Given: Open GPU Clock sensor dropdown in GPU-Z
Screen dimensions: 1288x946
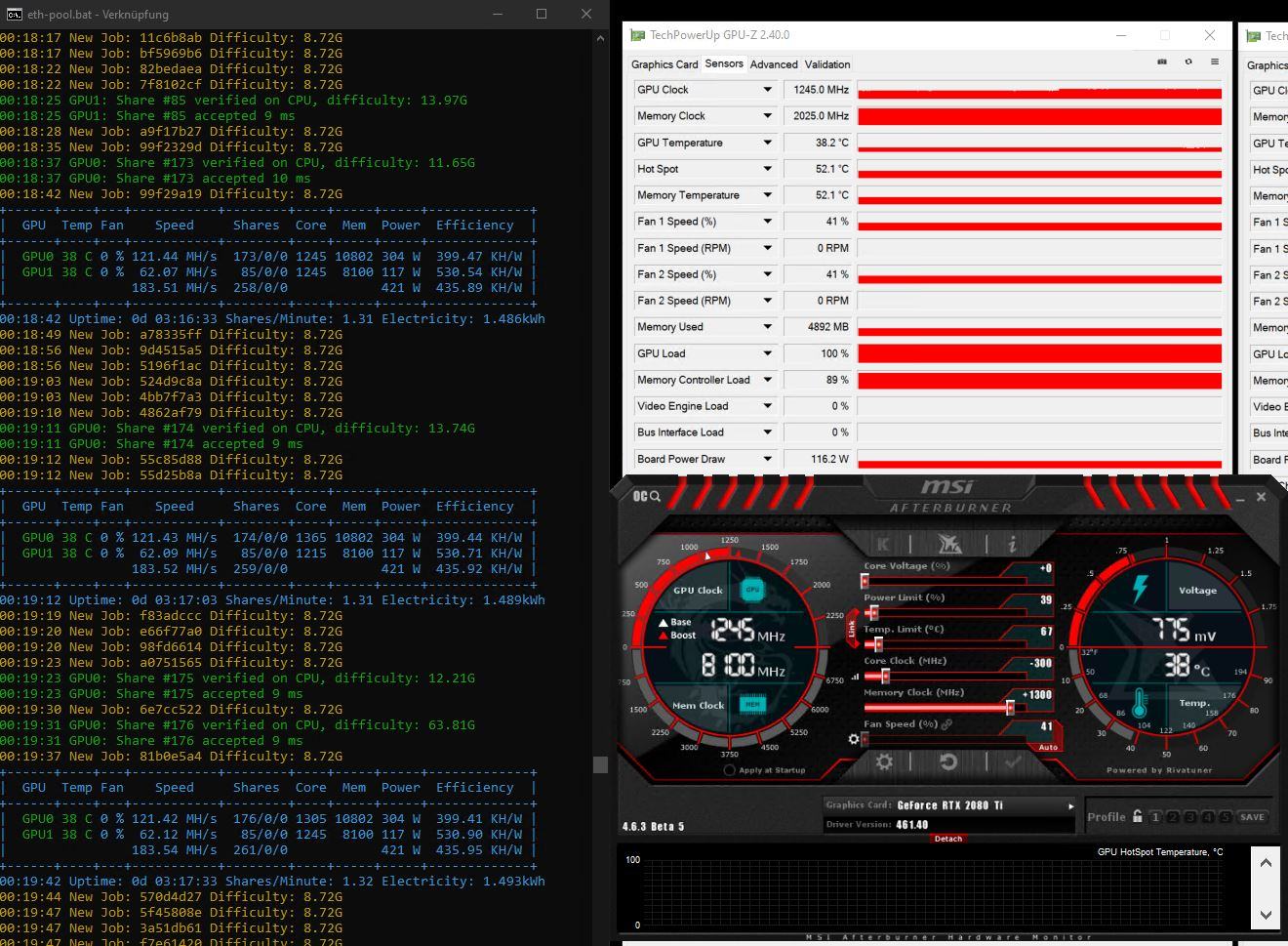Looking at the screenshot, I should [767, 90].
